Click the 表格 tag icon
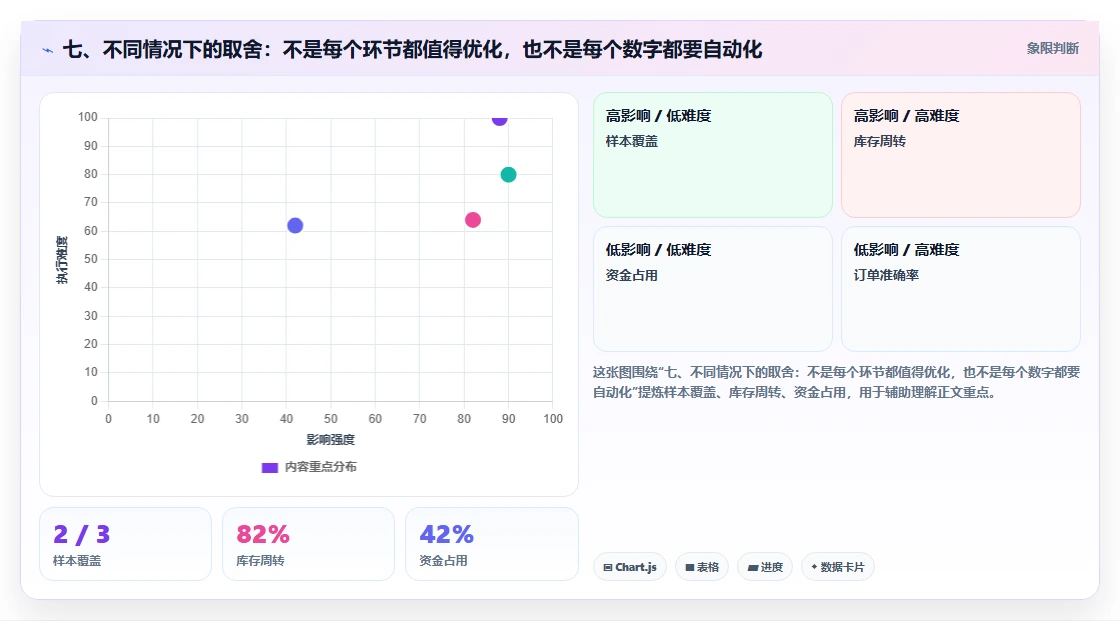 (x=690, y=567)
